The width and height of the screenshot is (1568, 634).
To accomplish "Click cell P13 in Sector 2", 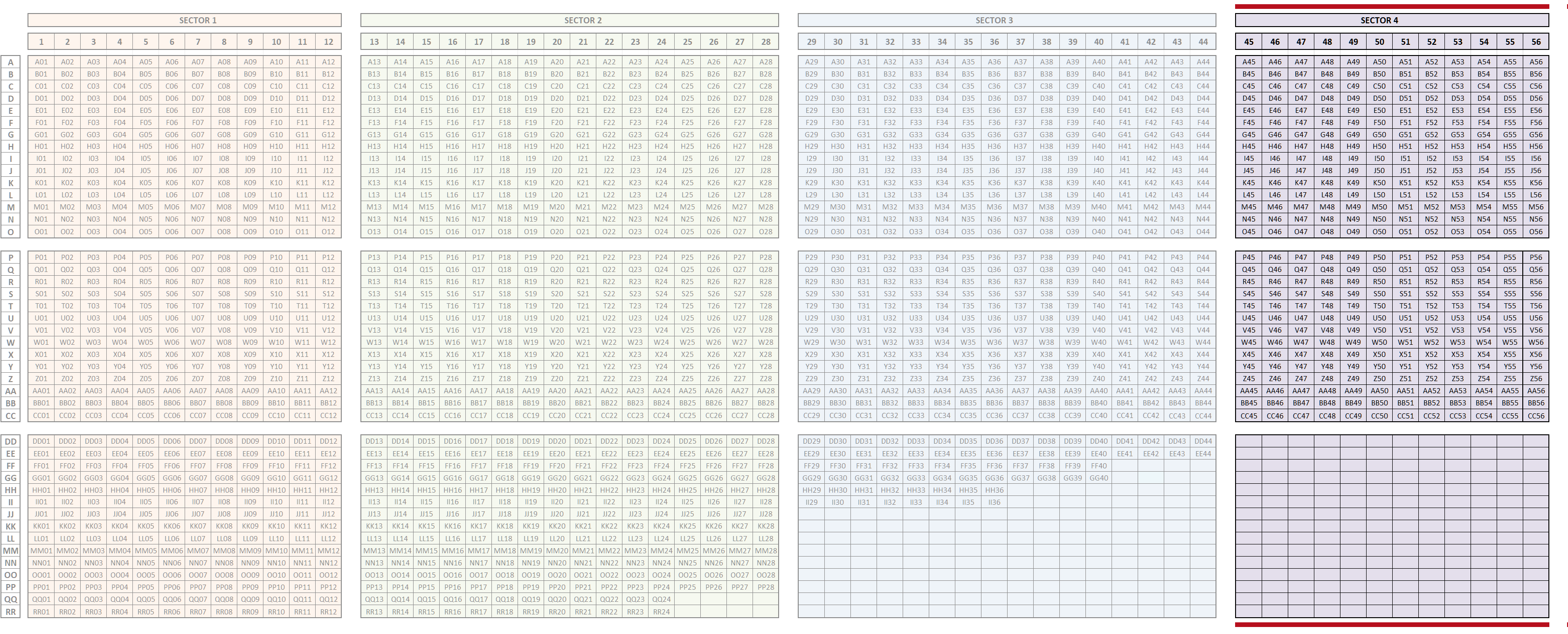I will (x=374, y=257).
